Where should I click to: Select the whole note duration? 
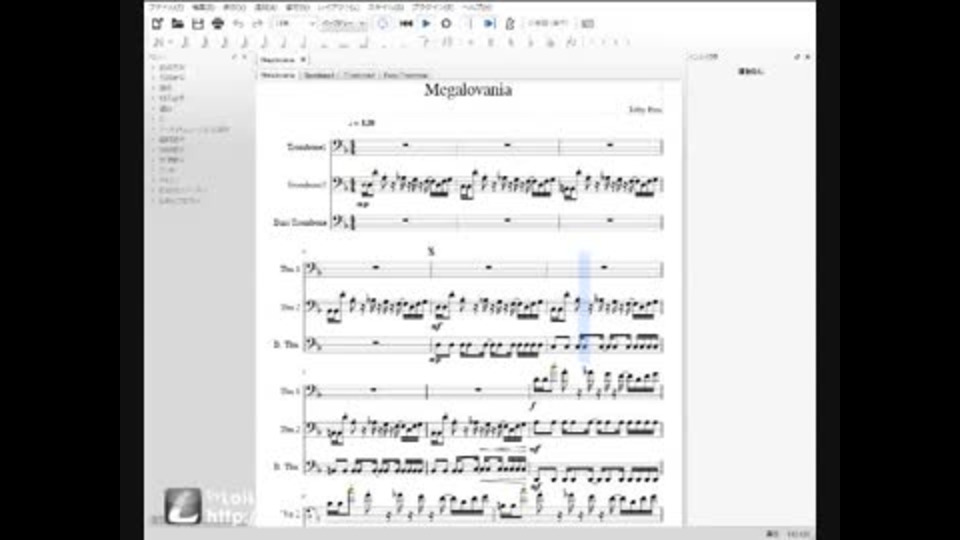pos(324,42)
